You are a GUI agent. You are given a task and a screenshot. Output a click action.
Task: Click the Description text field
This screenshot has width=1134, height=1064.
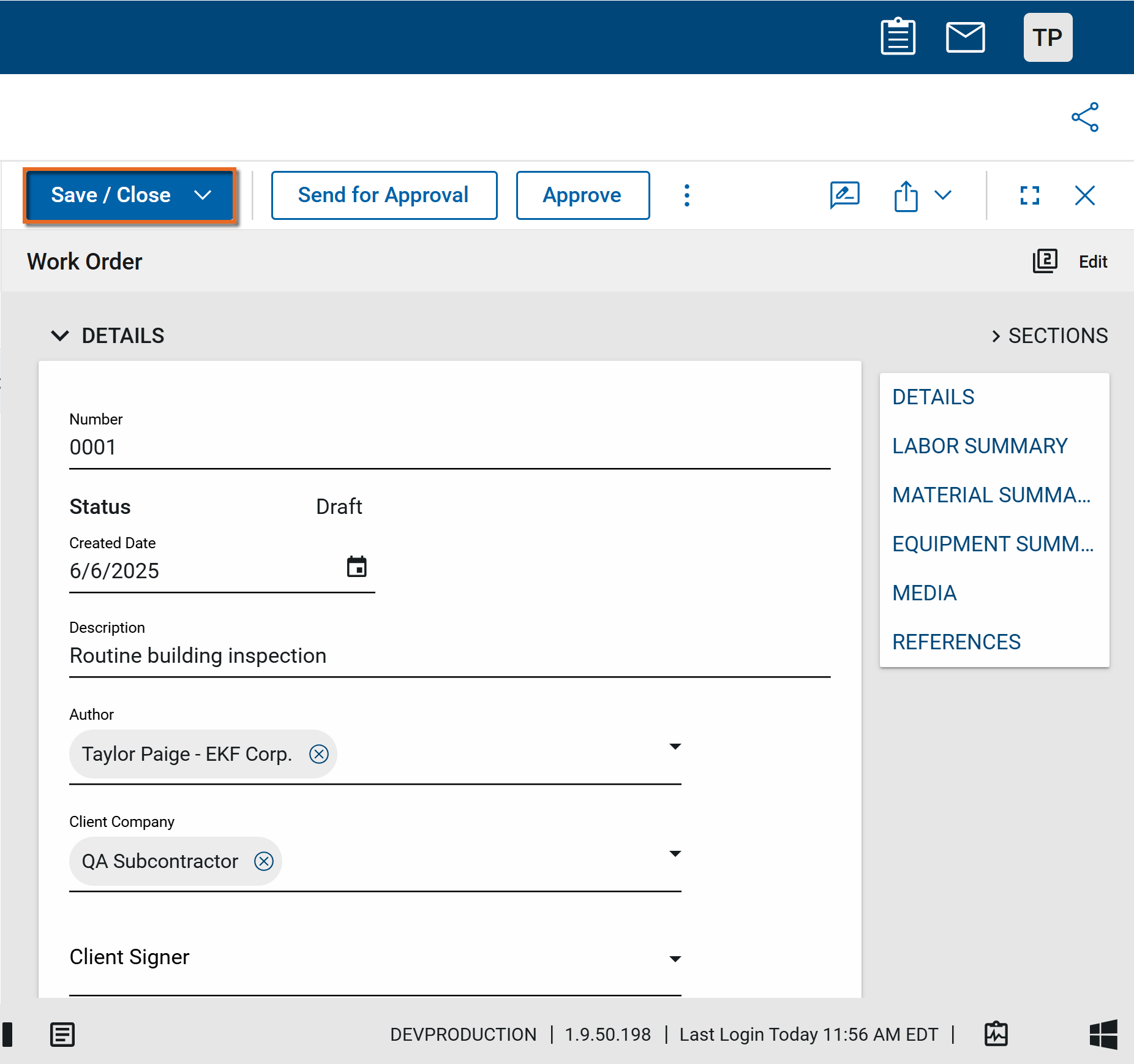[449, 655]
